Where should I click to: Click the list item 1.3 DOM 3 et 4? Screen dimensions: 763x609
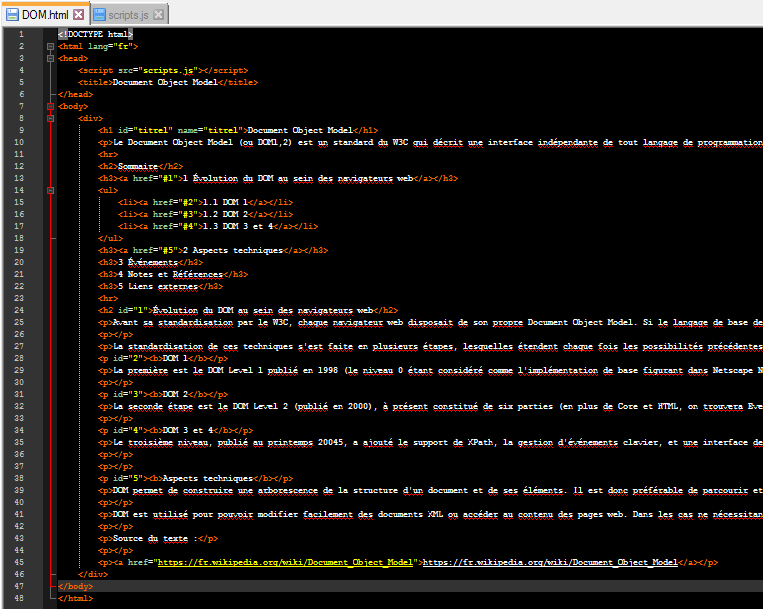(238, 226)
